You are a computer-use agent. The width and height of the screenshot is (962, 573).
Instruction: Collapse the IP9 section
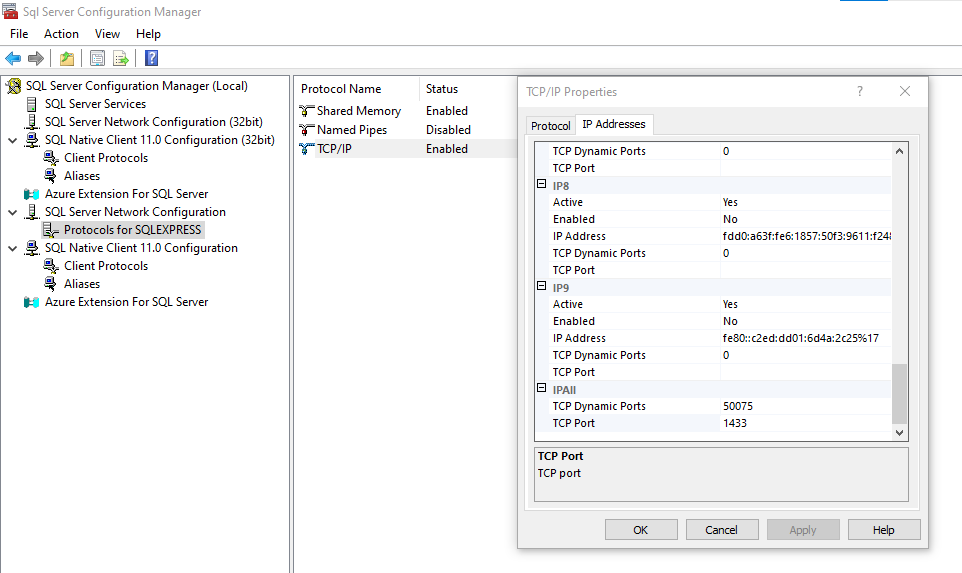point(542,287)
